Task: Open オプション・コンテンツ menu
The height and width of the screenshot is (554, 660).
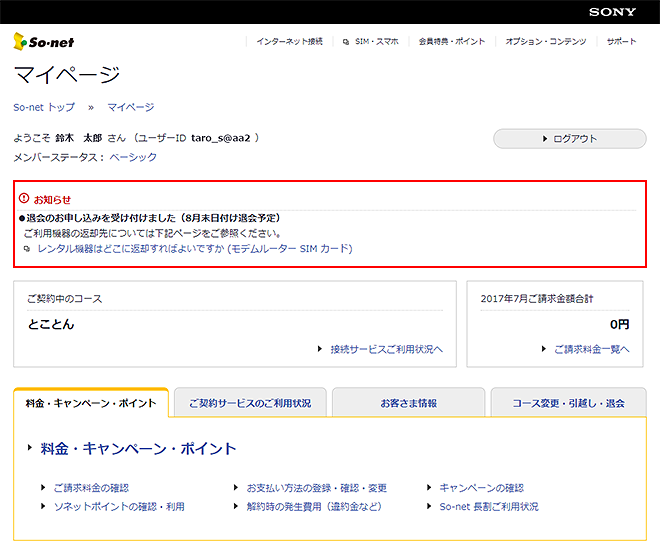Action: click(546, 42)
